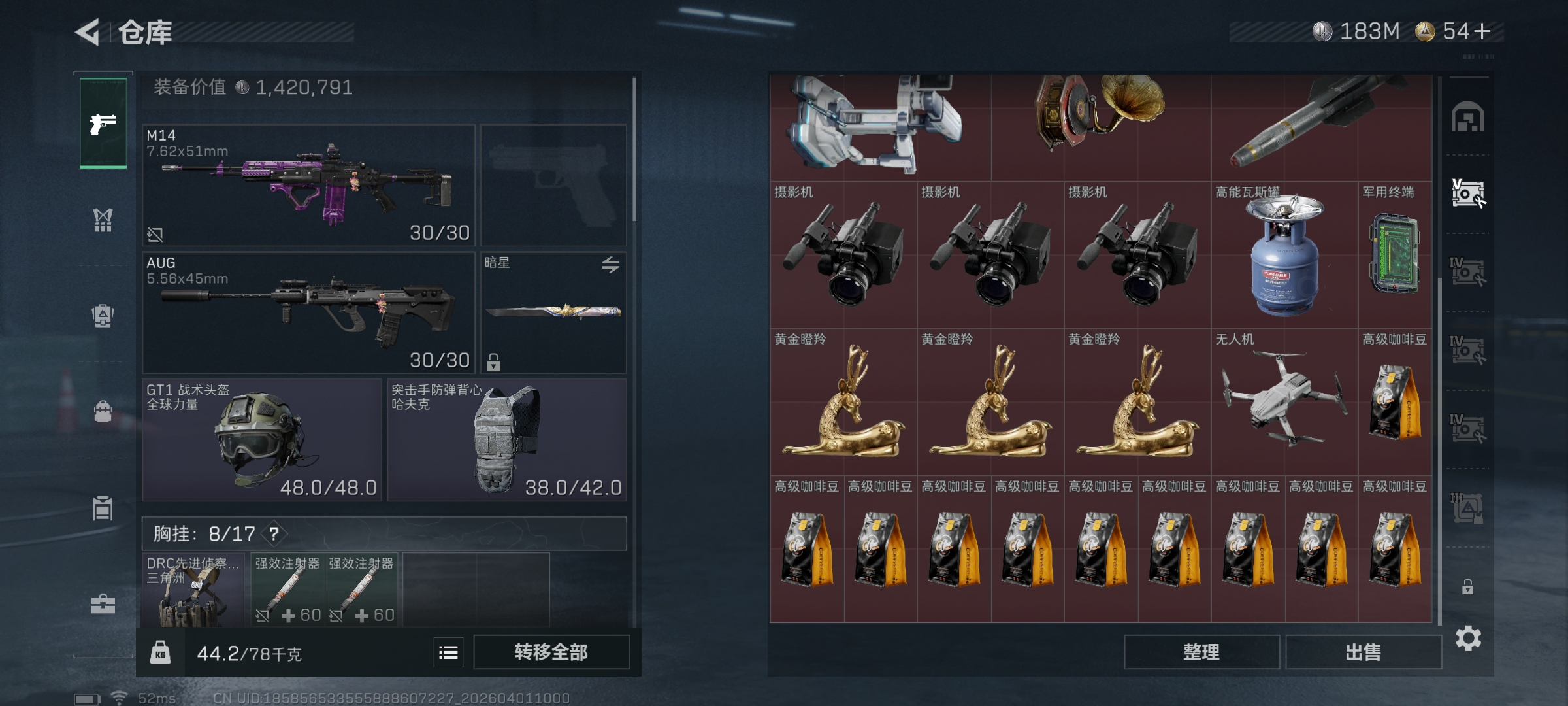Select the weapons pistol tab in sidebar

[103, 123]
